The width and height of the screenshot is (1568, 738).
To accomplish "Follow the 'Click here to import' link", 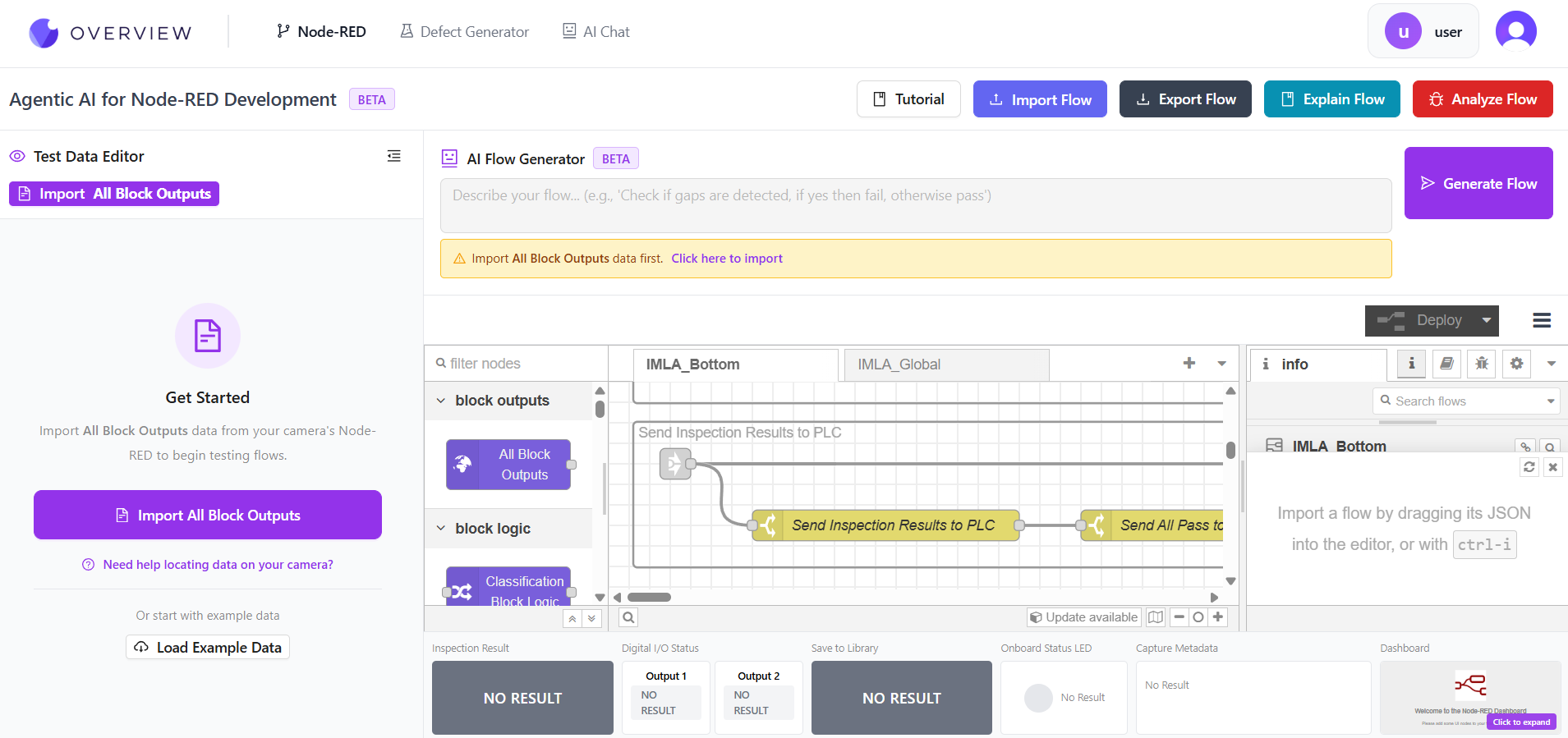I will pyautogui.click(x=726, y=259).
